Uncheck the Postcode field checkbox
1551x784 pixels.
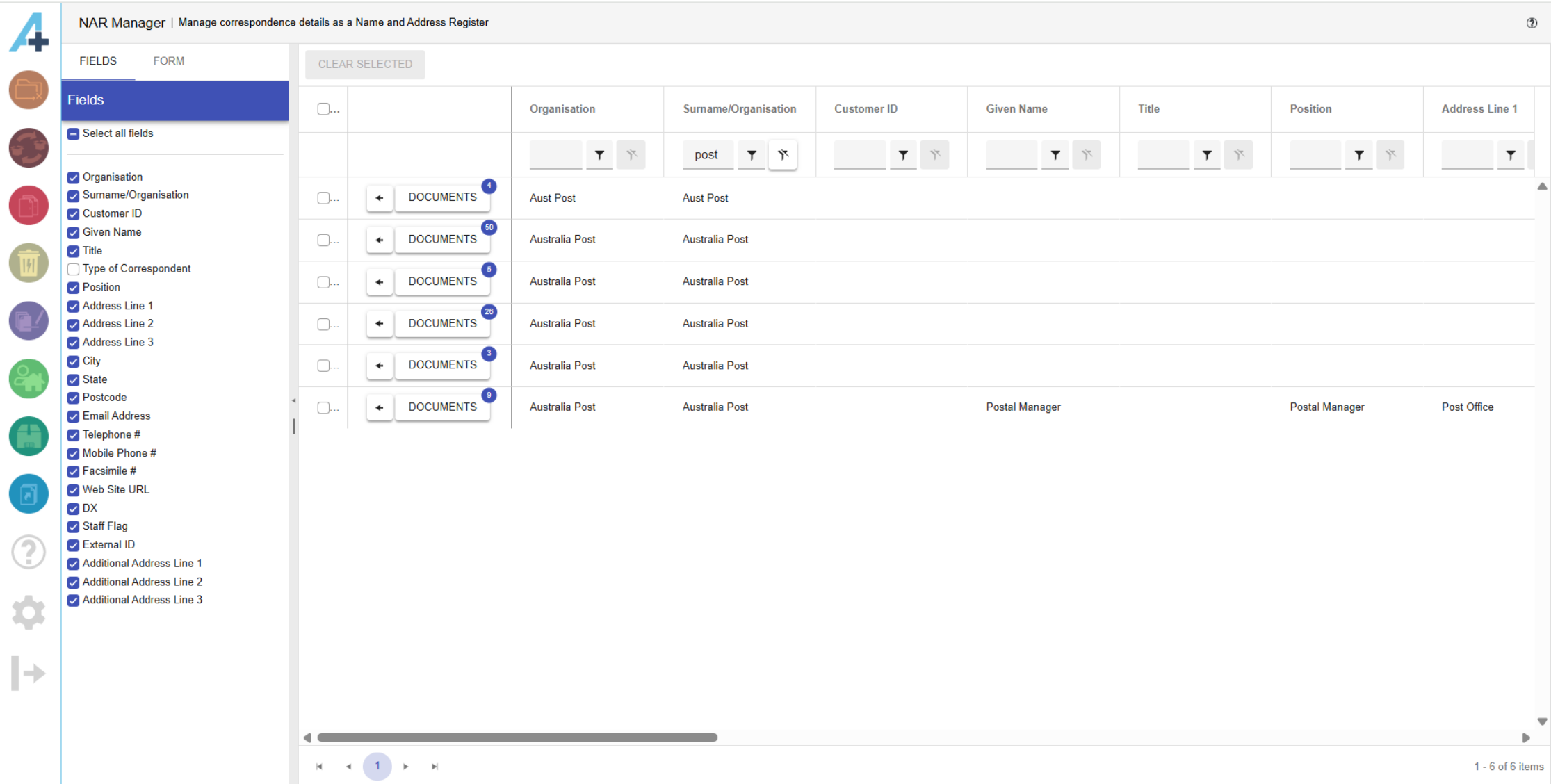click(73, 398)
